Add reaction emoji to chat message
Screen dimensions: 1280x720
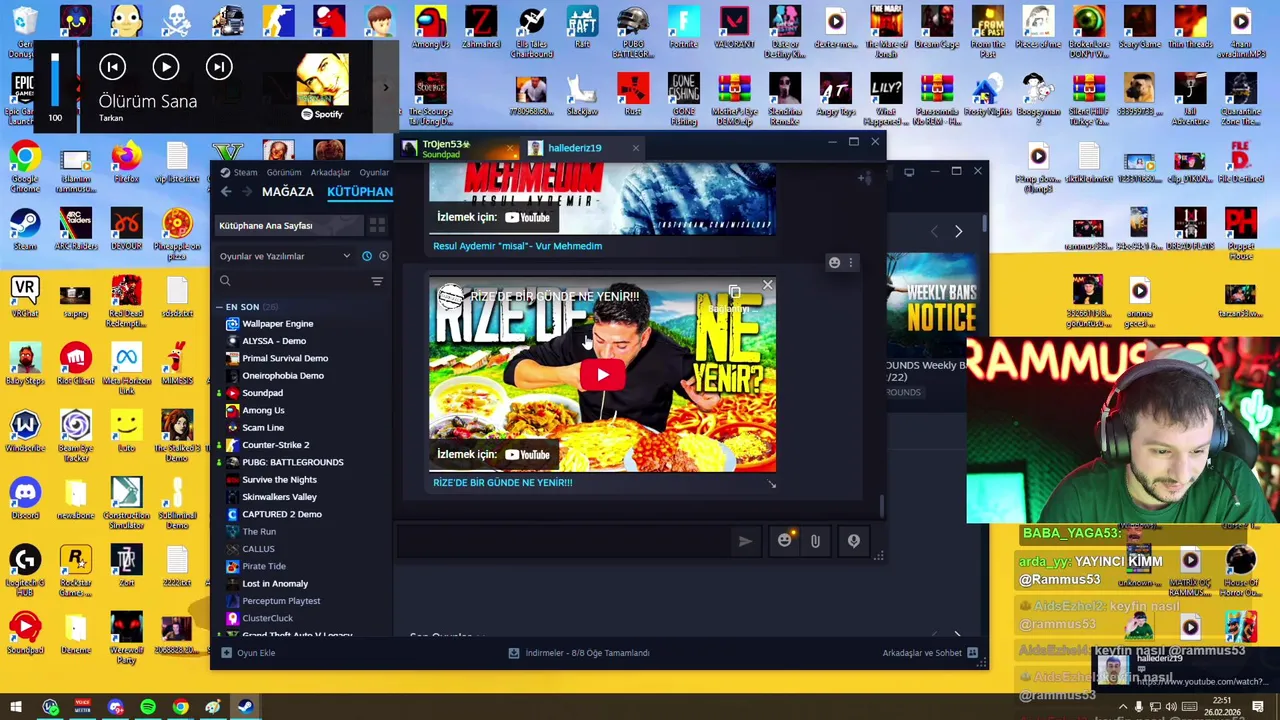(834, 263)
